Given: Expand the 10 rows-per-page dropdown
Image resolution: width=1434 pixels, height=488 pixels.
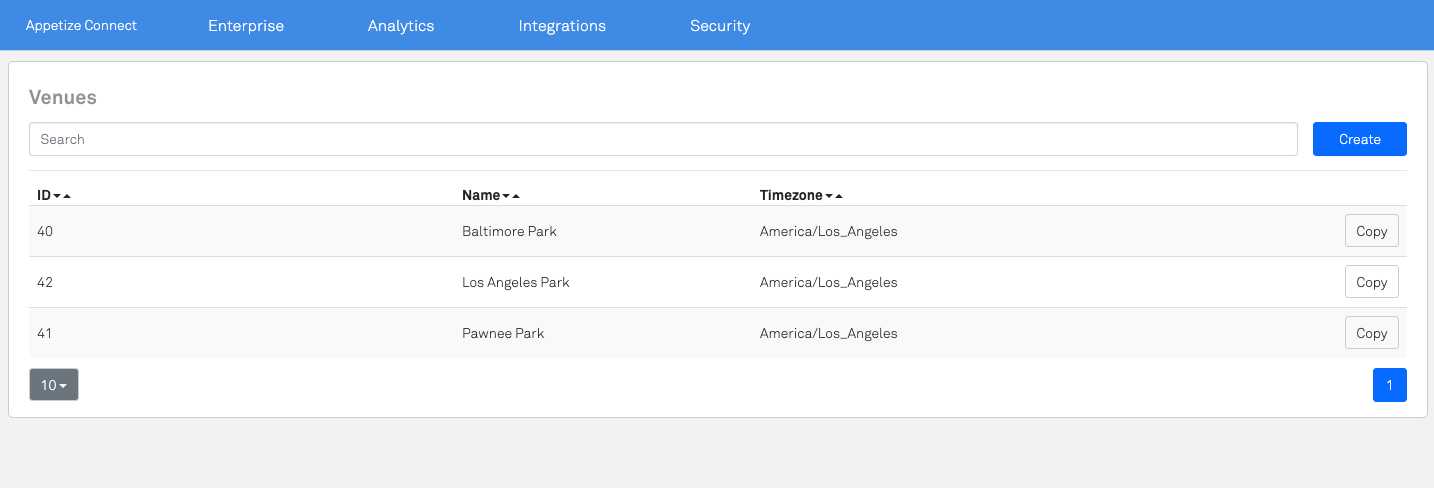Looking at the screenshot, I should [54, 385].
